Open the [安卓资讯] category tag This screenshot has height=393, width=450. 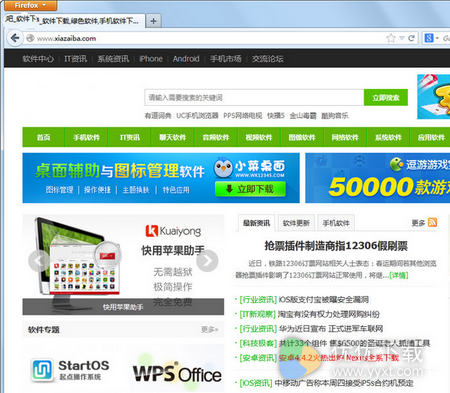click(x=258, y=358)
